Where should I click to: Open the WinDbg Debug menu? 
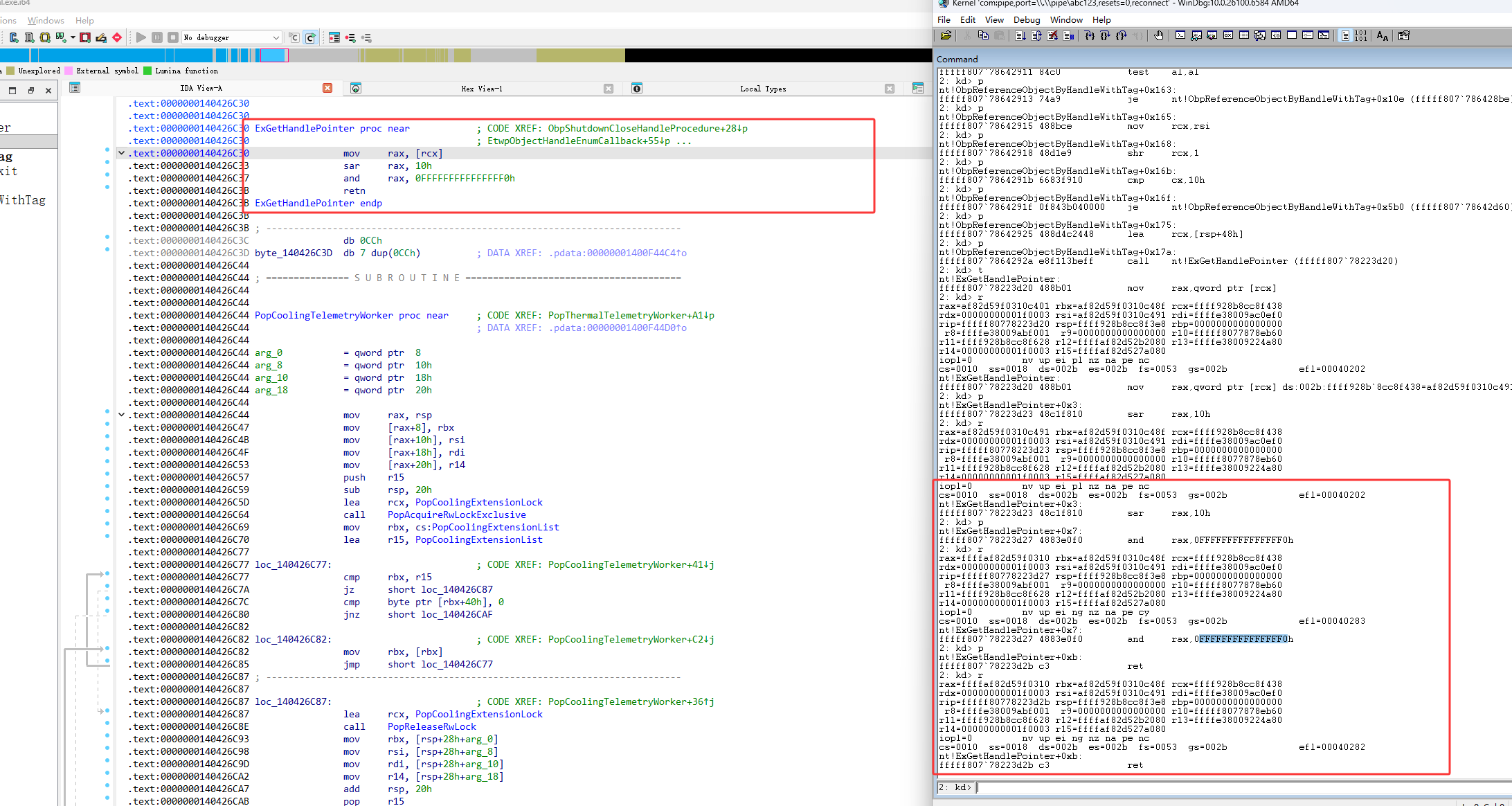pyautogui.click(x=1027, y=20)
